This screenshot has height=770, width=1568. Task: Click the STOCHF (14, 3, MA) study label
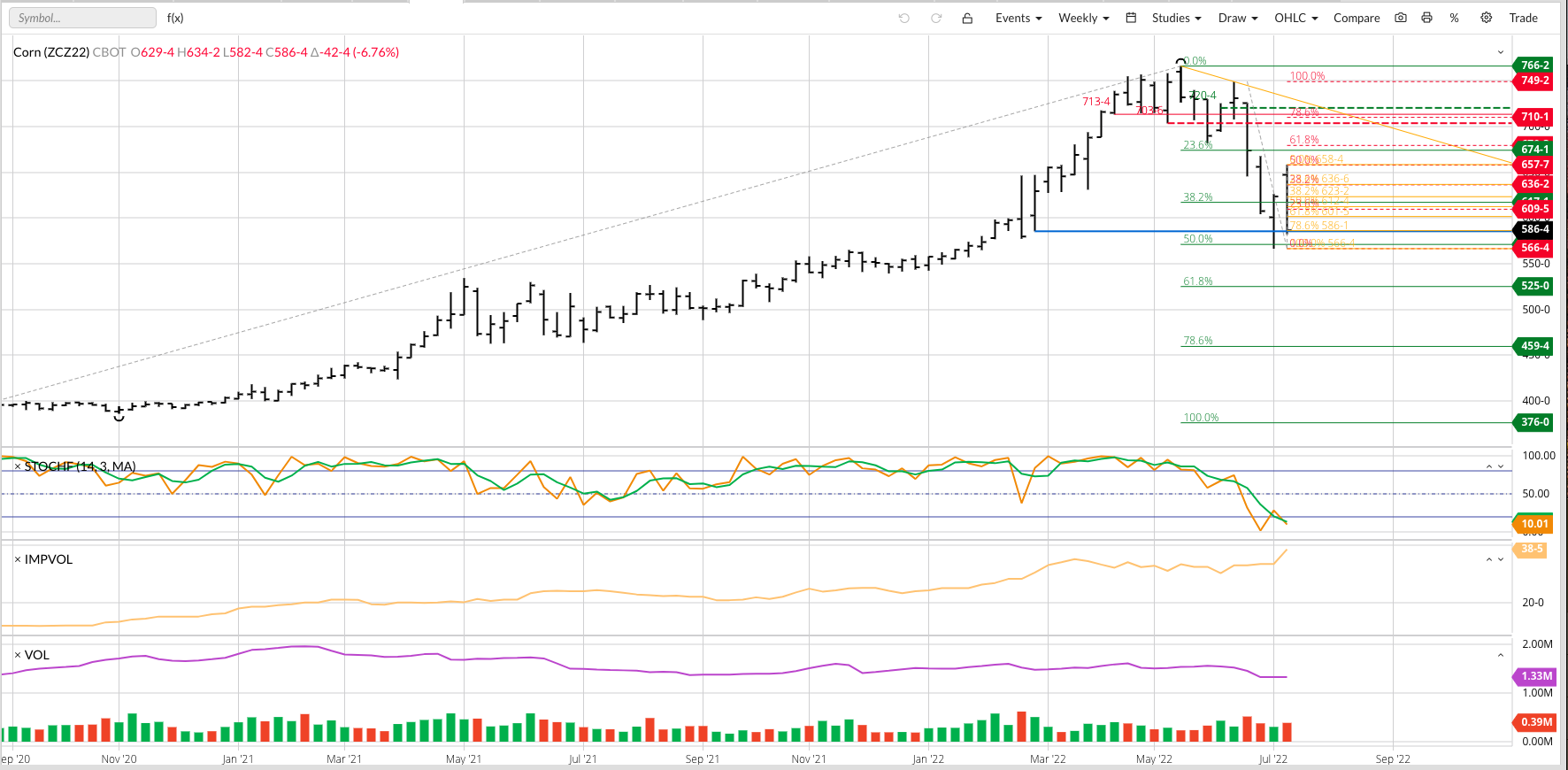pyautogui.click(x=81, y=466)
